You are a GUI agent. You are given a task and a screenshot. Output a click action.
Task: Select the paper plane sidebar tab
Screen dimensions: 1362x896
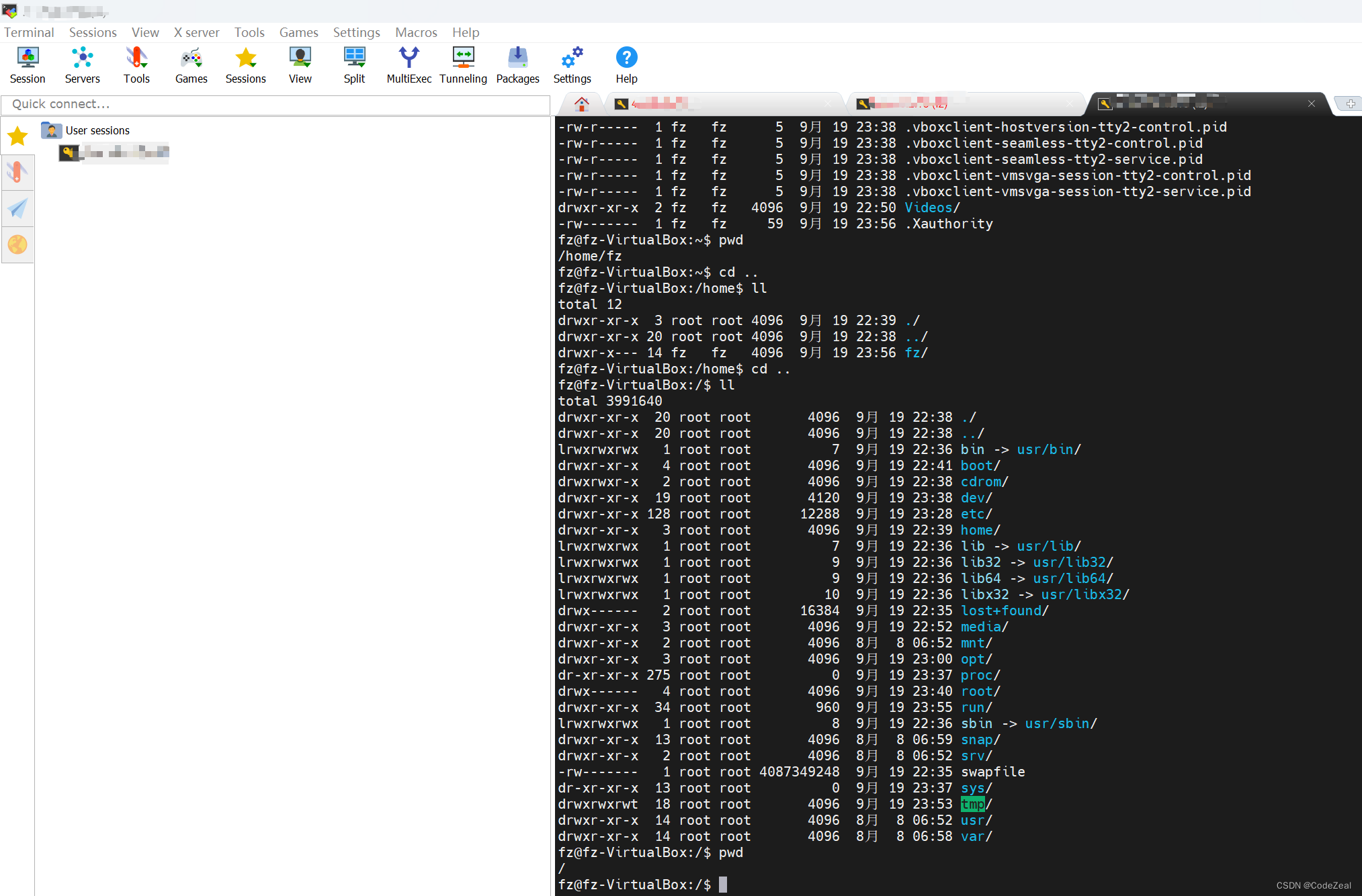(x=17, y=208)
